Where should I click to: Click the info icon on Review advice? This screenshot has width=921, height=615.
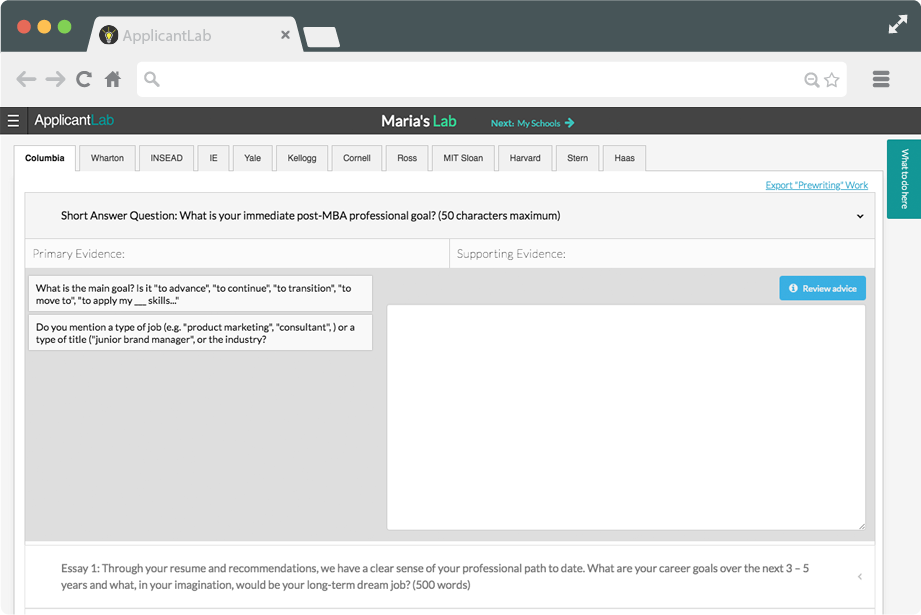click(793, 288)
